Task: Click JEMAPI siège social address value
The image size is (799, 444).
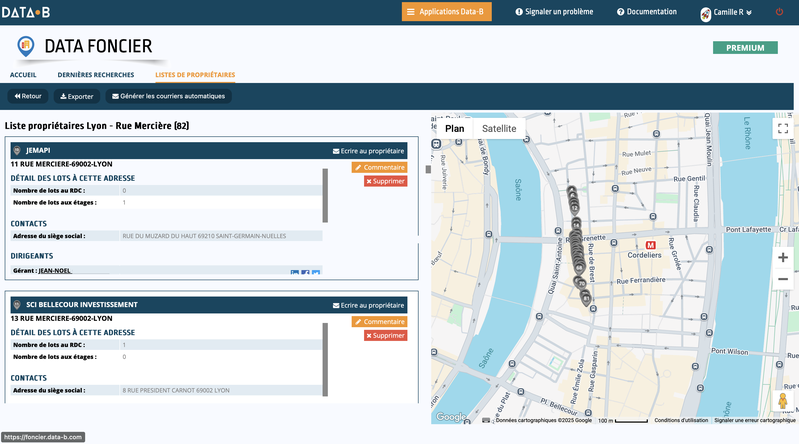Action: (204, 236)
